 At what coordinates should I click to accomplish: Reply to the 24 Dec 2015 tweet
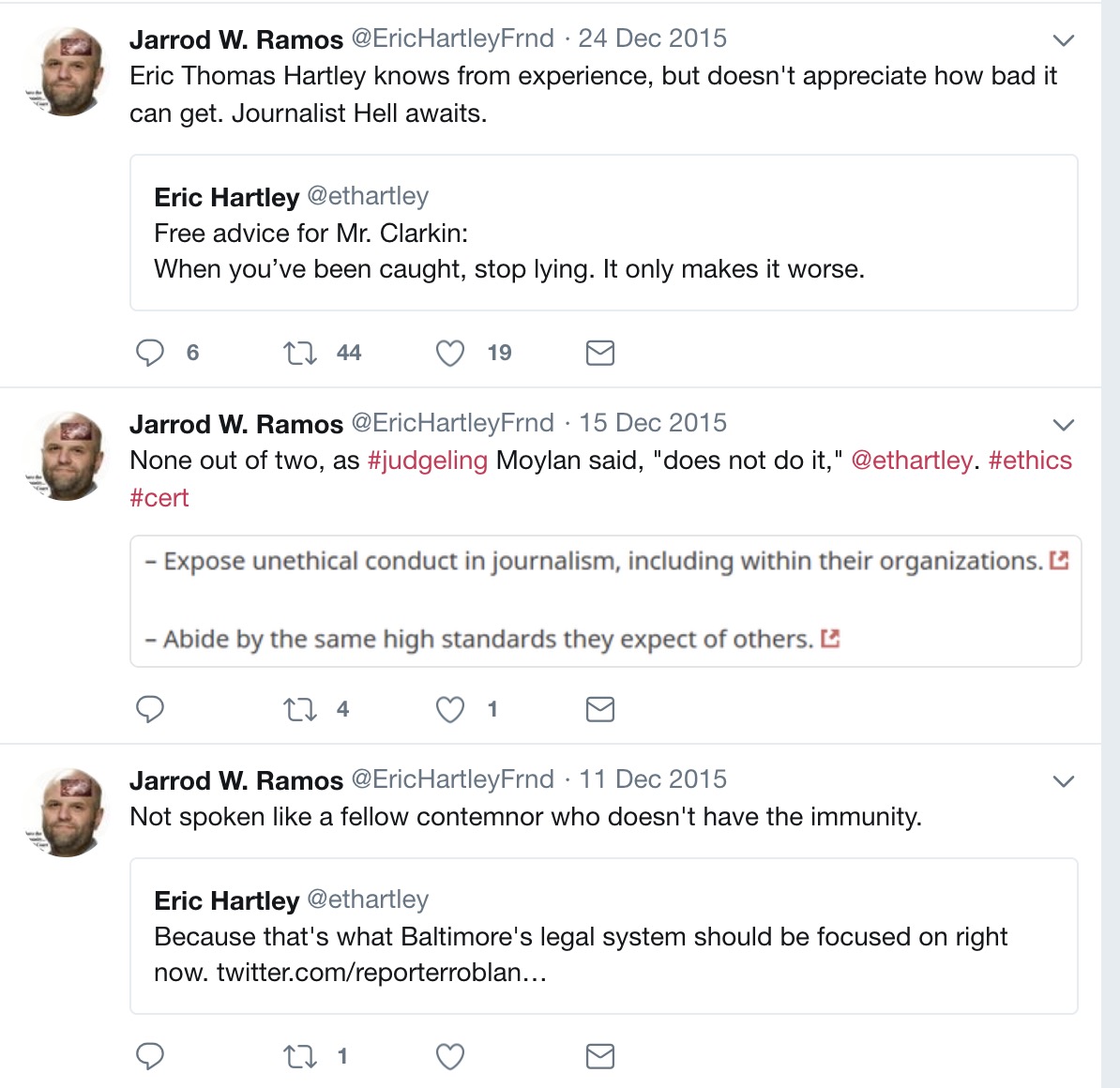pyautogui.click(x=150, y=353)
